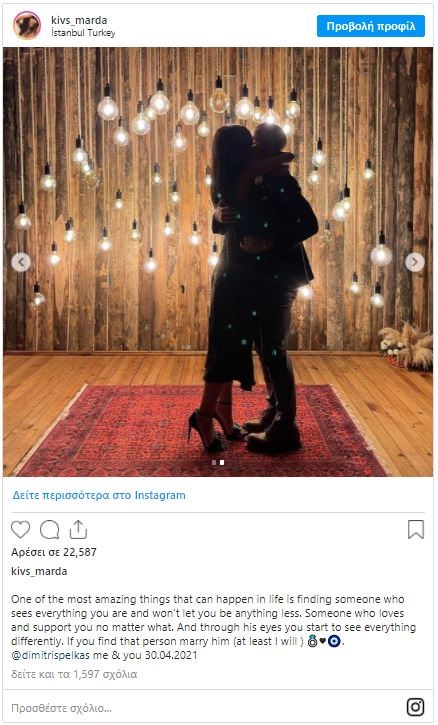Go to next photo arrow
Screen dimensions: 438x725
(x=415, y=262)
